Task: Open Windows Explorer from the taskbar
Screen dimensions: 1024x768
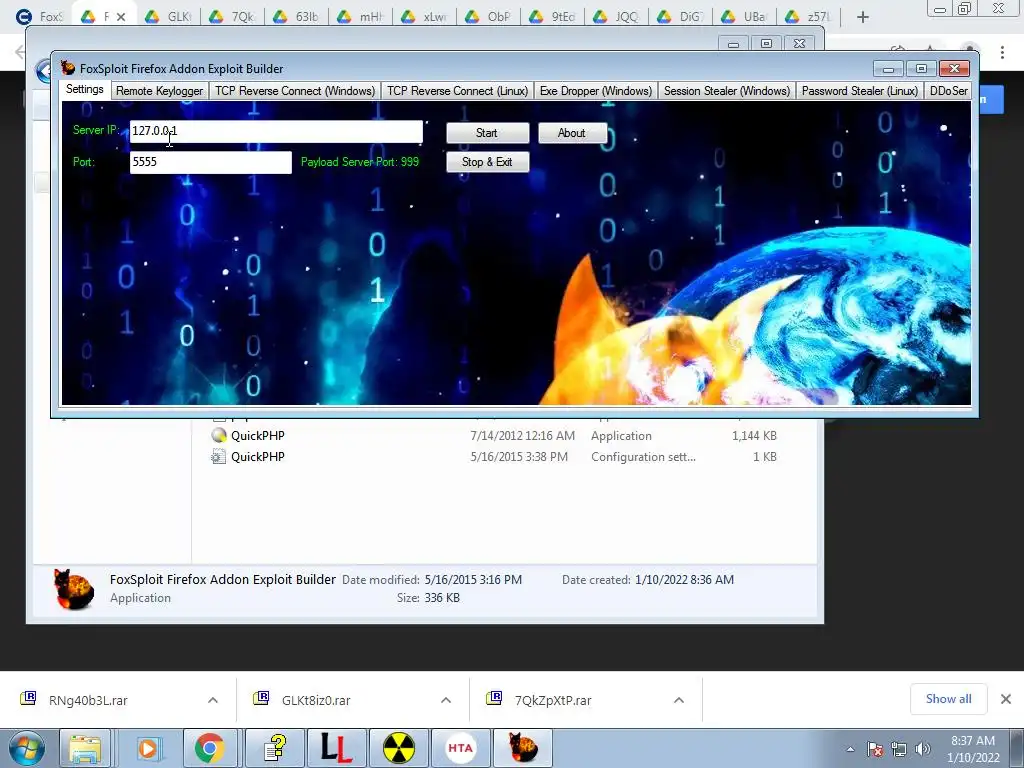Action: 85,748
